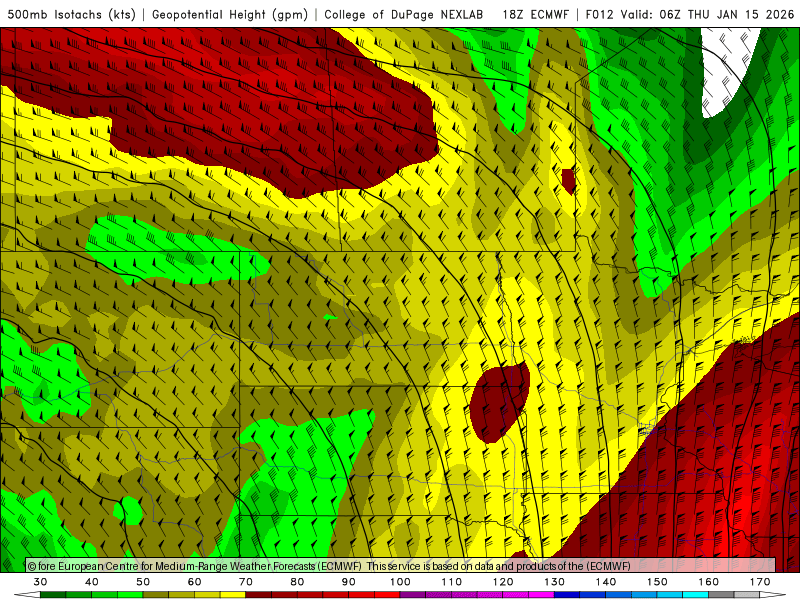Click the 70 value on the legend
The height and width of the screenshot is (600, 800).
point(246,582)
